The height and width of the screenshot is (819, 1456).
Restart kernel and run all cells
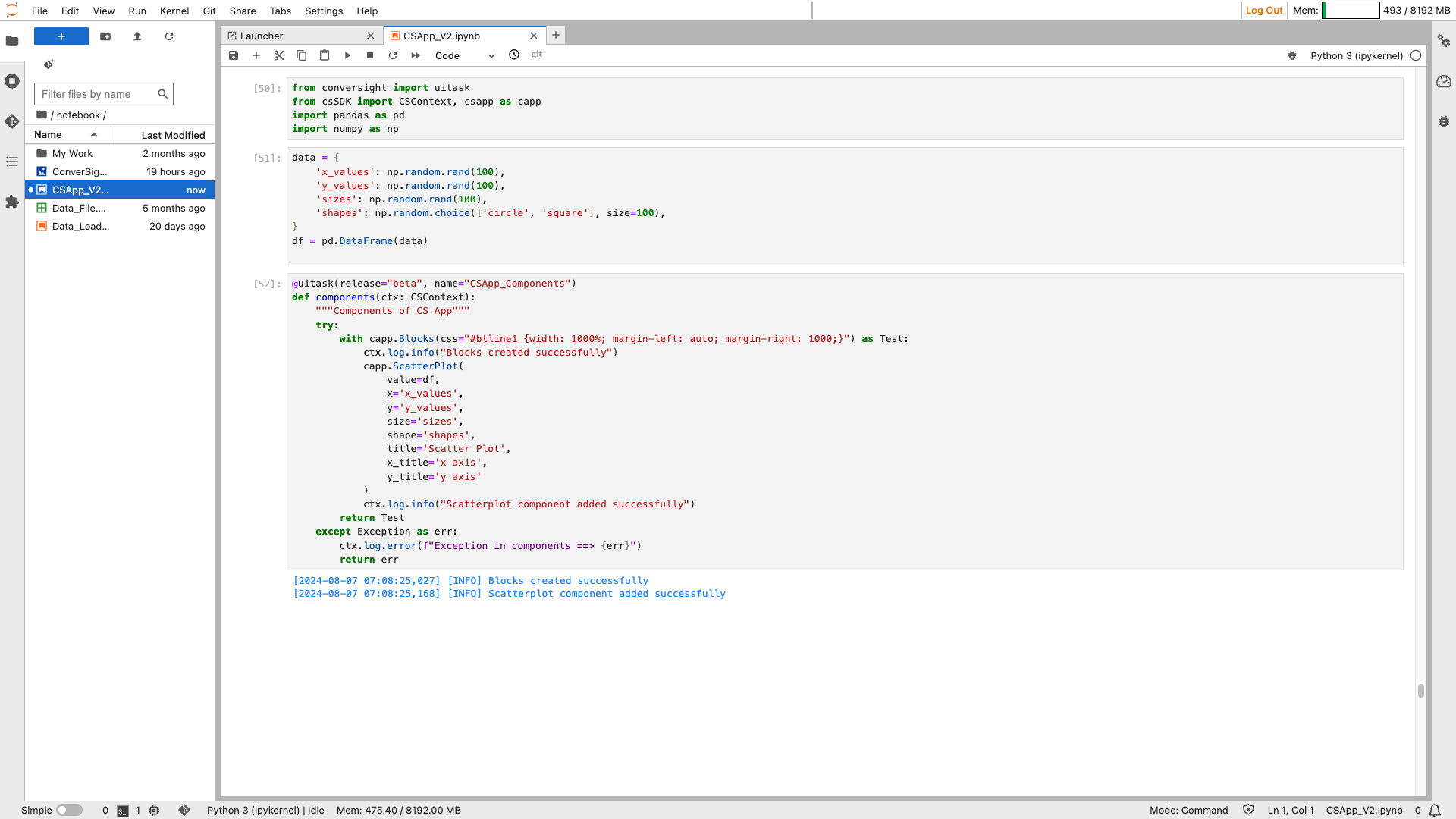point(416,55)
